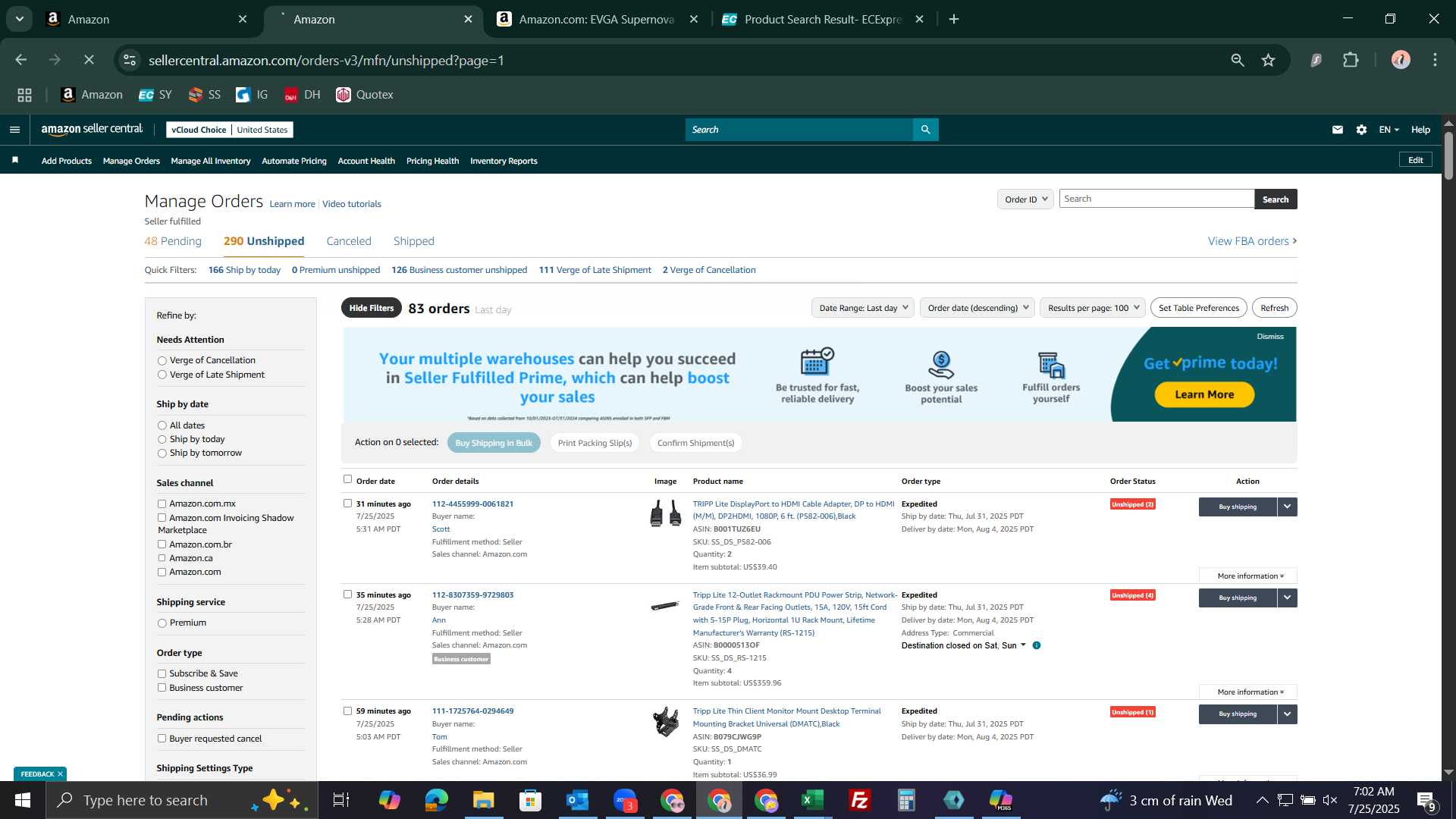This screenshot has width=1456, height=819.
Task: Switch to the Shipped tab
Action: (414, 241)
